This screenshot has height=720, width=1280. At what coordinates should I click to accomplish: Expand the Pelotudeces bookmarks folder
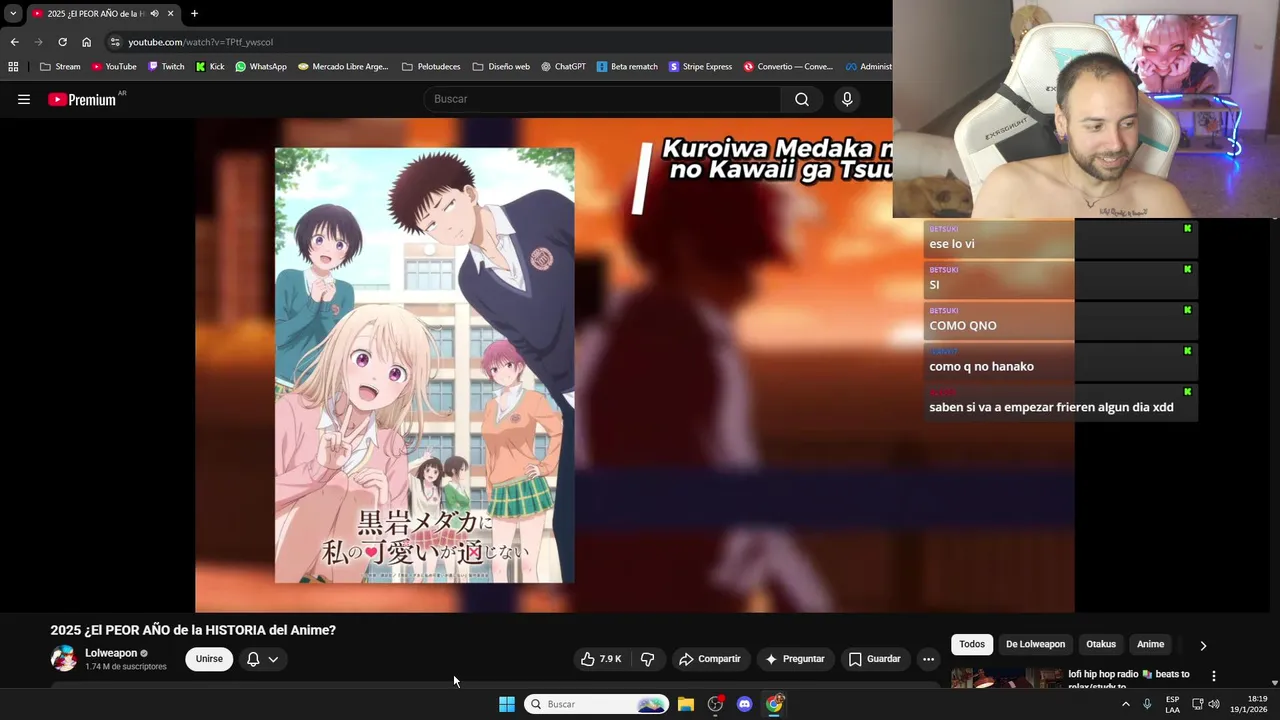431,67
